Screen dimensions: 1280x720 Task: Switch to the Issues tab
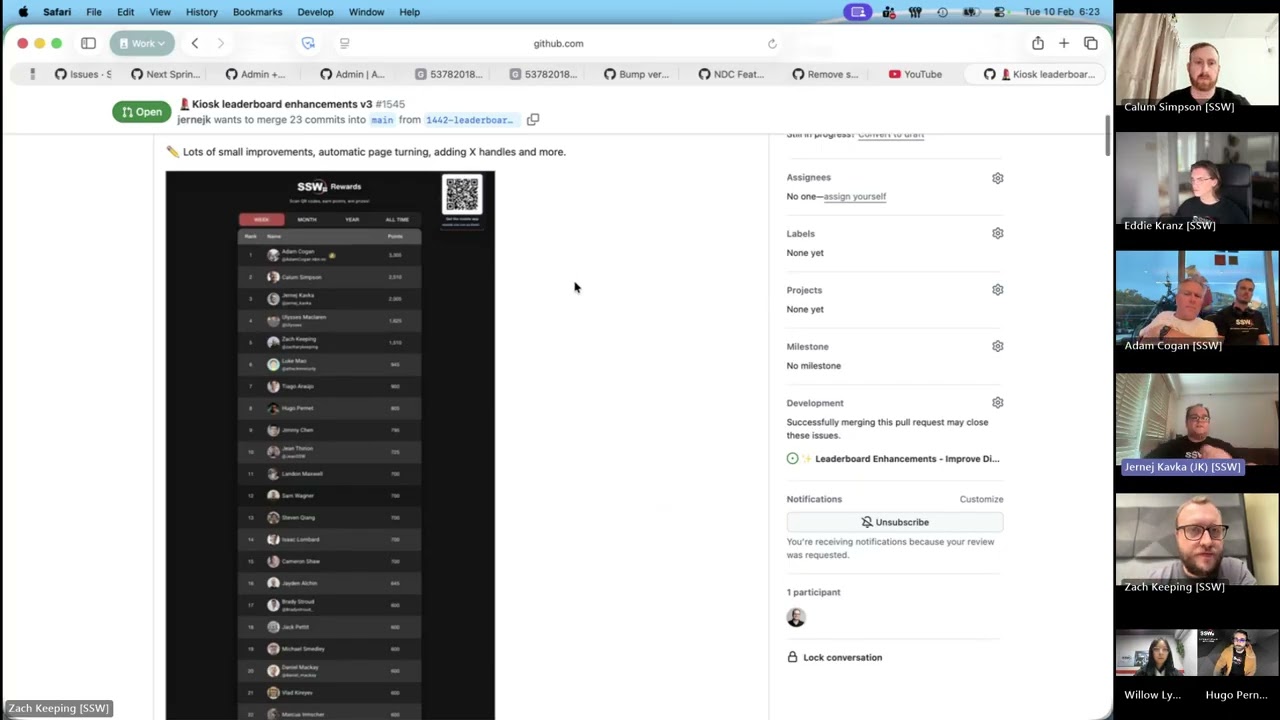tap(83, 74)
